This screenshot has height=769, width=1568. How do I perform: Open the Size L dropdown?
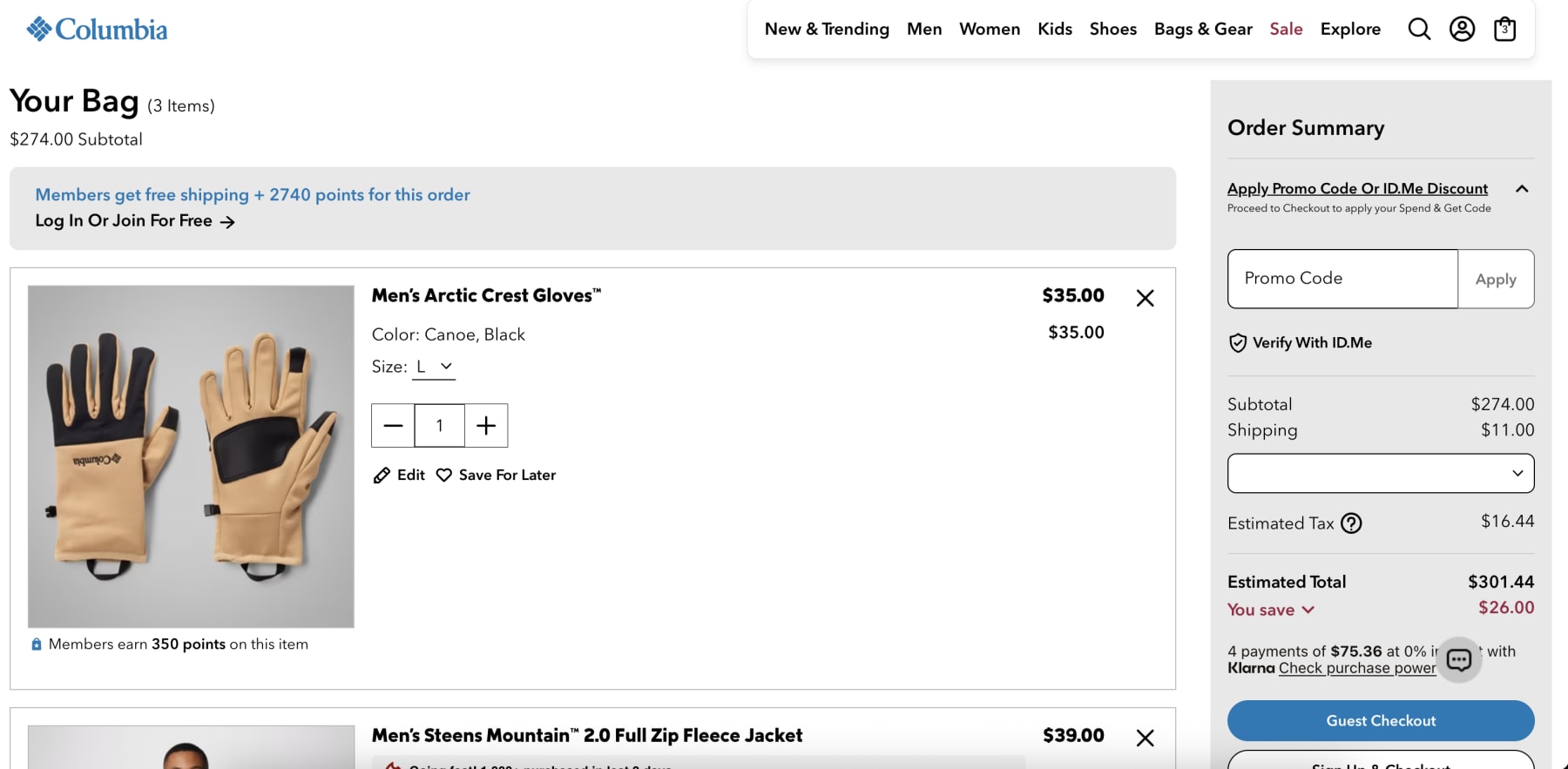434,367
